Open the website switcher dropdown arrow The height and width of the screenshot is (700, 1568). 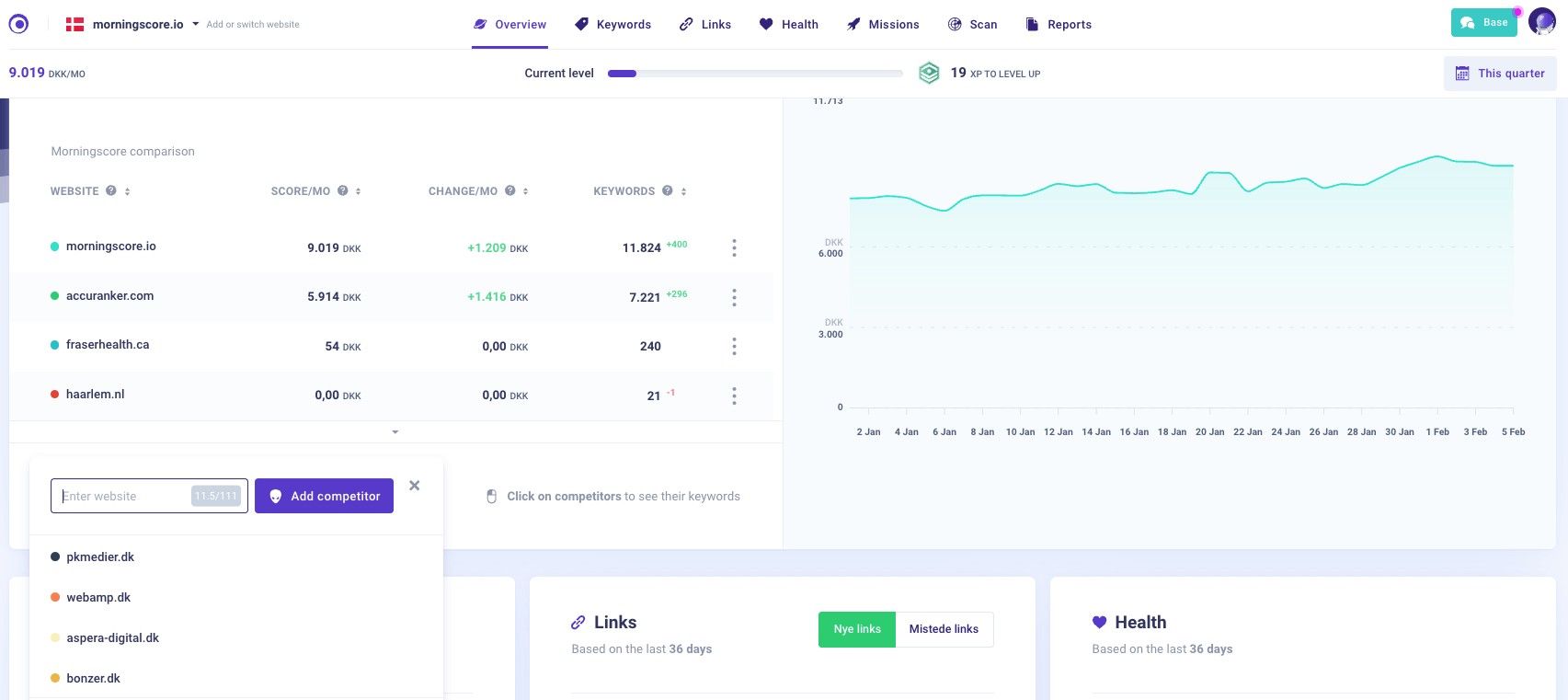click(195, 25)
